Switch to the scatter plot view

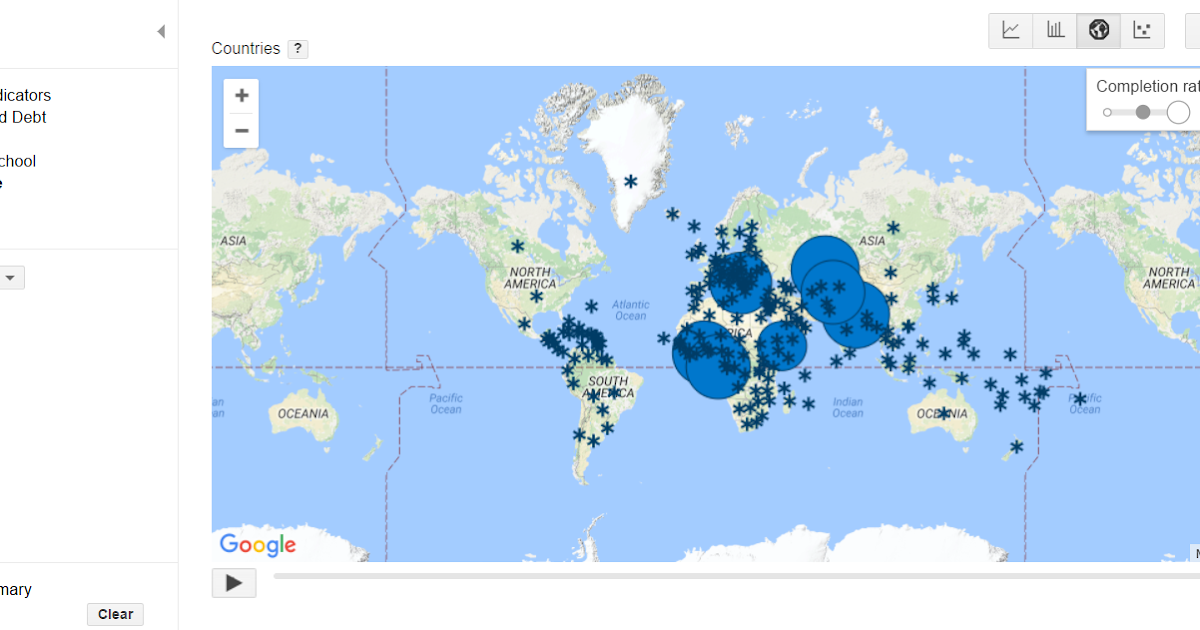coord(1142,30)
